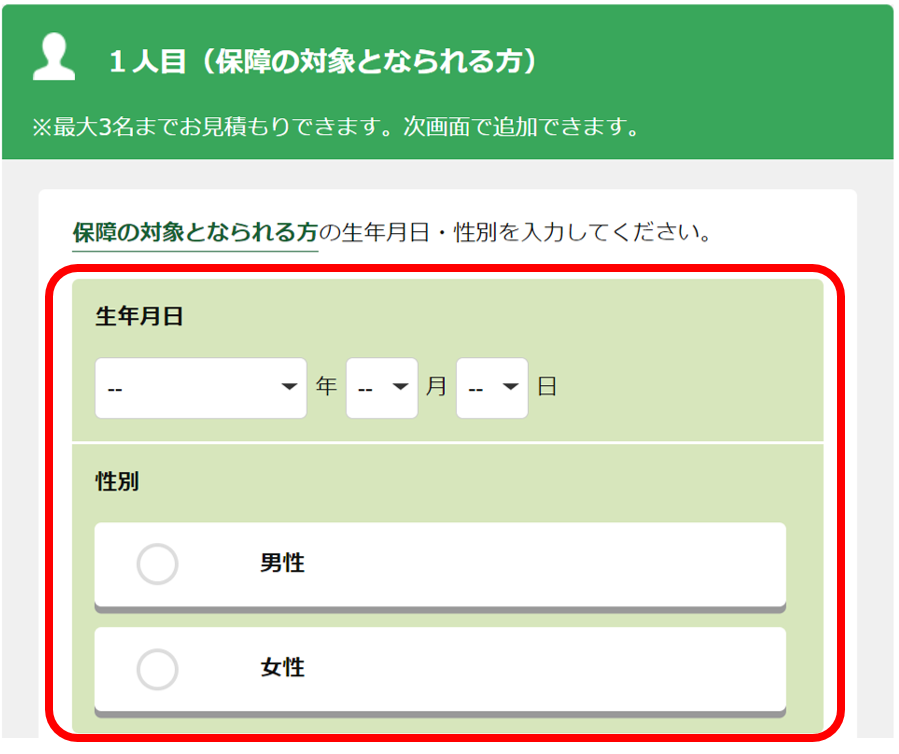This screenshot has width=899, height=754.
Task: Click the 月 unit label
Action: [x=436, y=387]
